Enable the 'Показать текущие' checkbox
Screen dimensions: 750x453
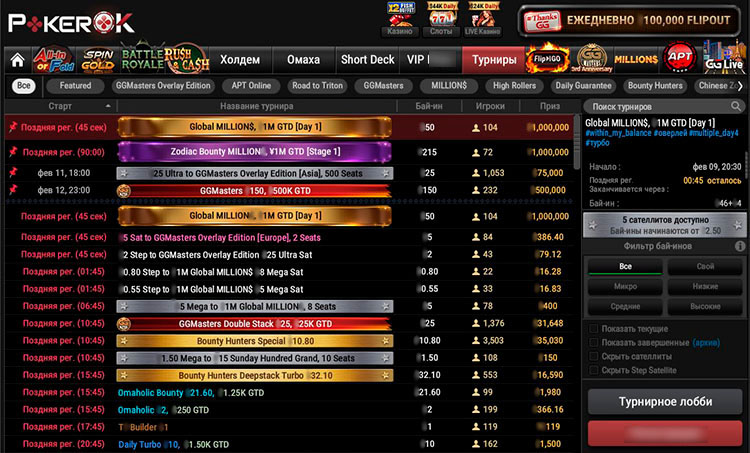[594, 328]
